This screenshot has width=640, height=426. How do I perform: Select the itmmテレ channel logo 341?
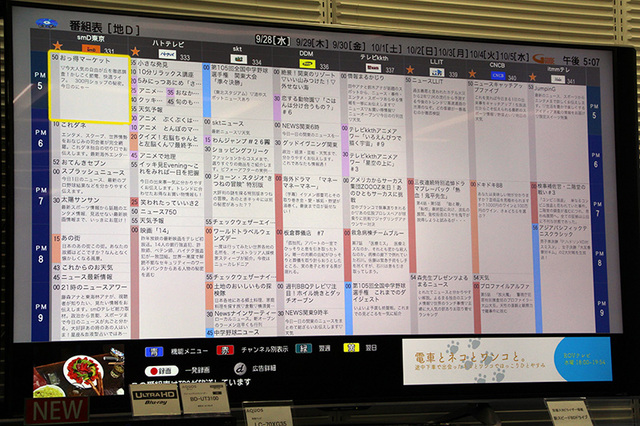pyautogui.click(x=557, y=79)
